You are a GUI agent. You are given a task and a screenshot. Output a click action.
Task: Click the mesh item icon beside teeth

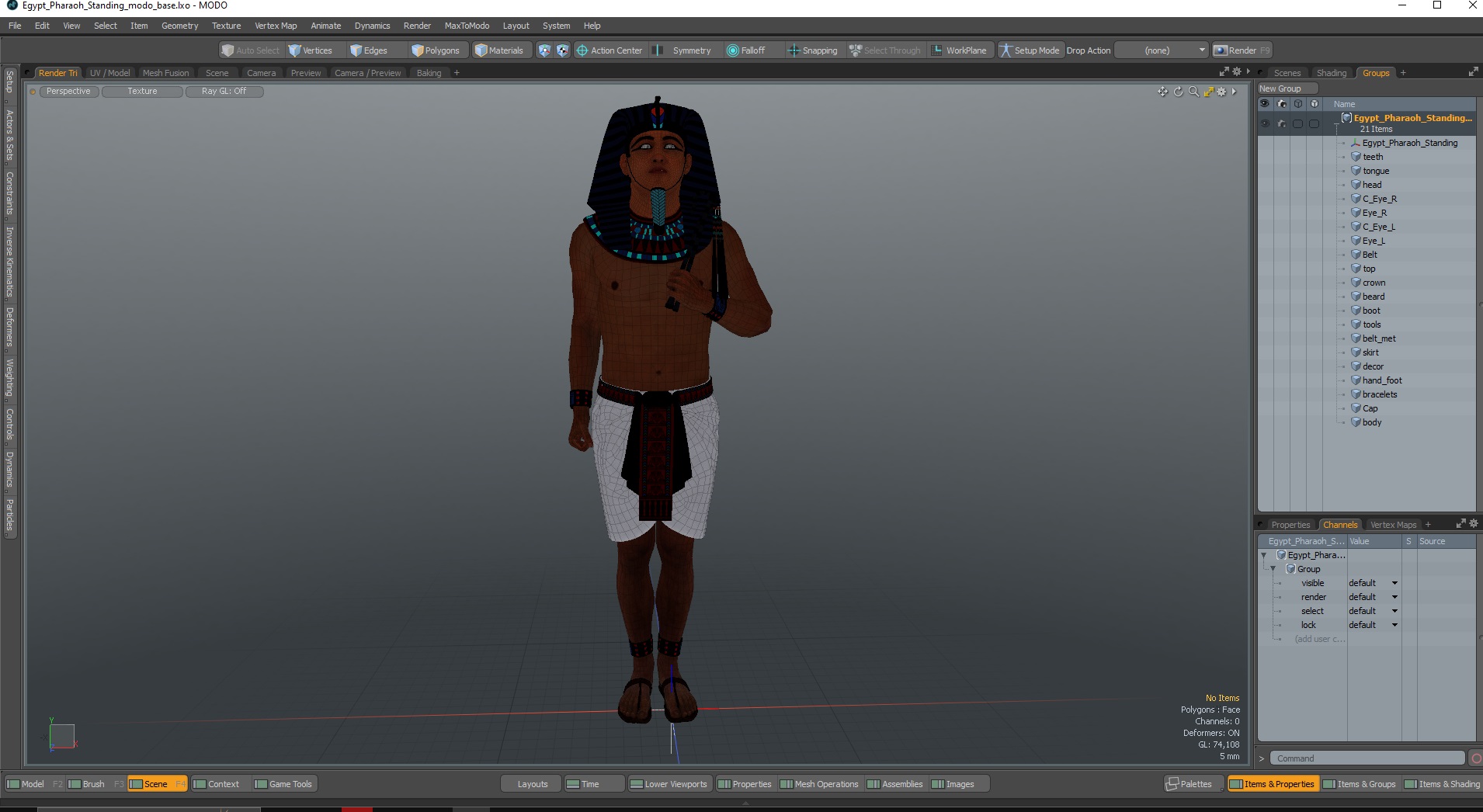[1356, 157]
